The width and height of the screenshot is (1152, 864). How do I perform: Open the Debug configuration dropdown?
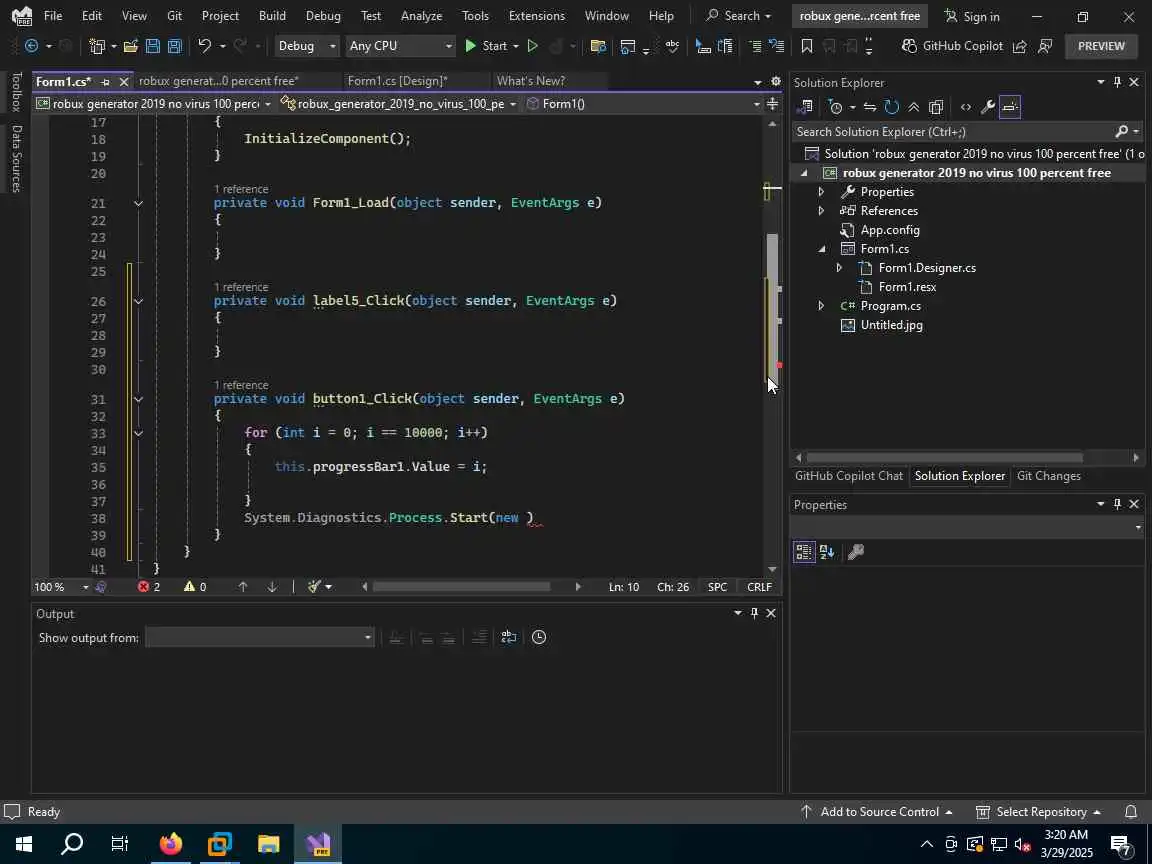(306, 46)
